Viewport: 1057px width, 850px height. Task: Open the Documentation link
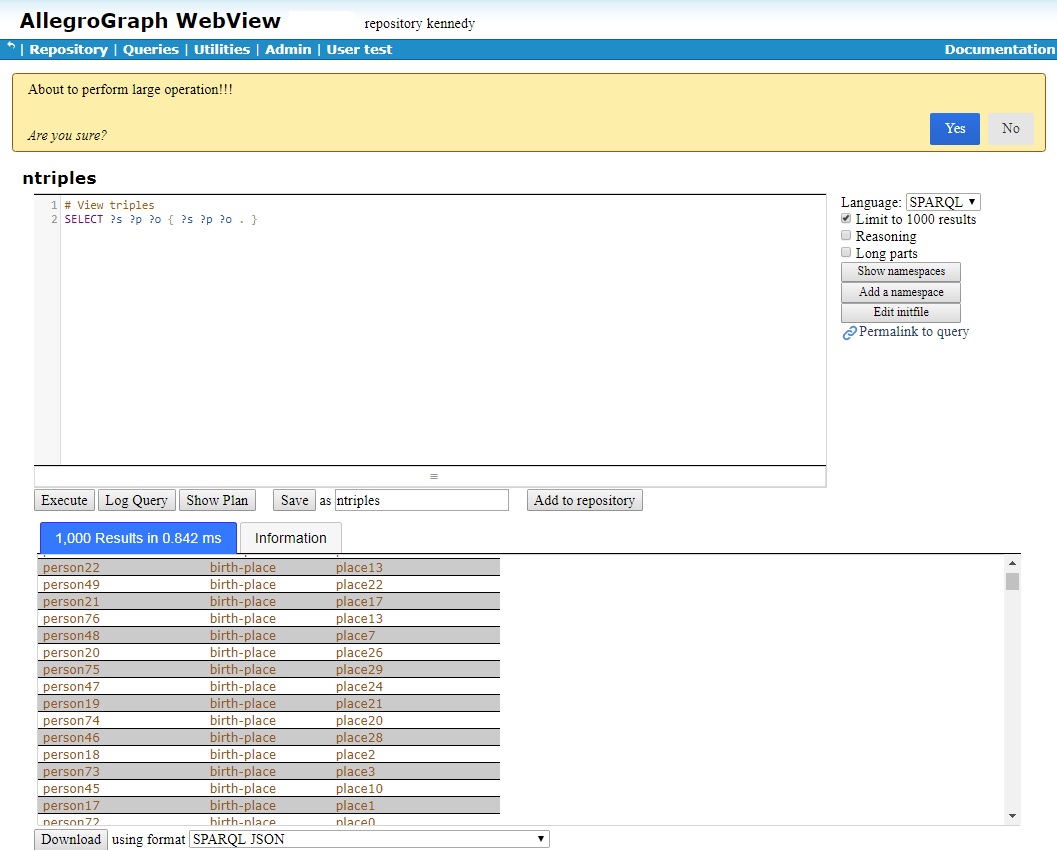[999, 49]
